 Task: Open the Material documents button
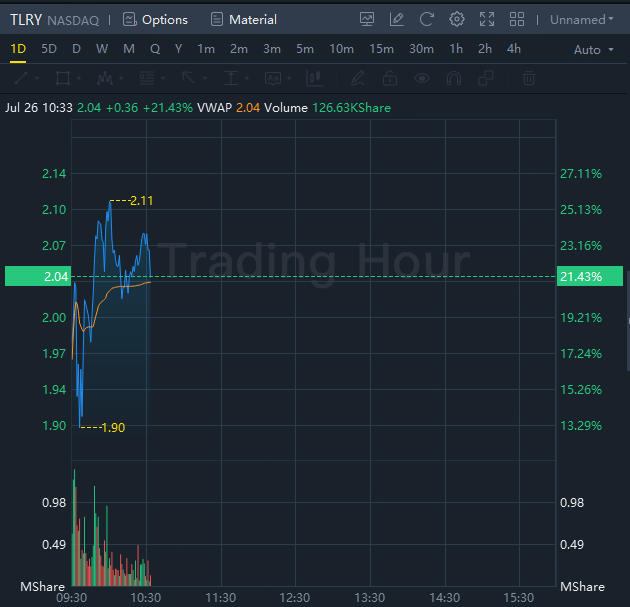(x=244, y=19)
